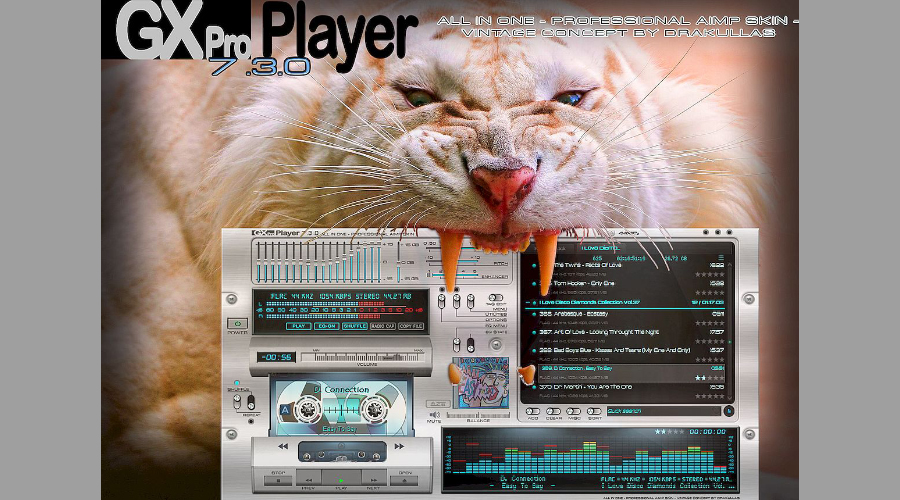Click the equalizer preamp dB slider
The height and width of the screenshot is (500, 900).
click(398, 262)
